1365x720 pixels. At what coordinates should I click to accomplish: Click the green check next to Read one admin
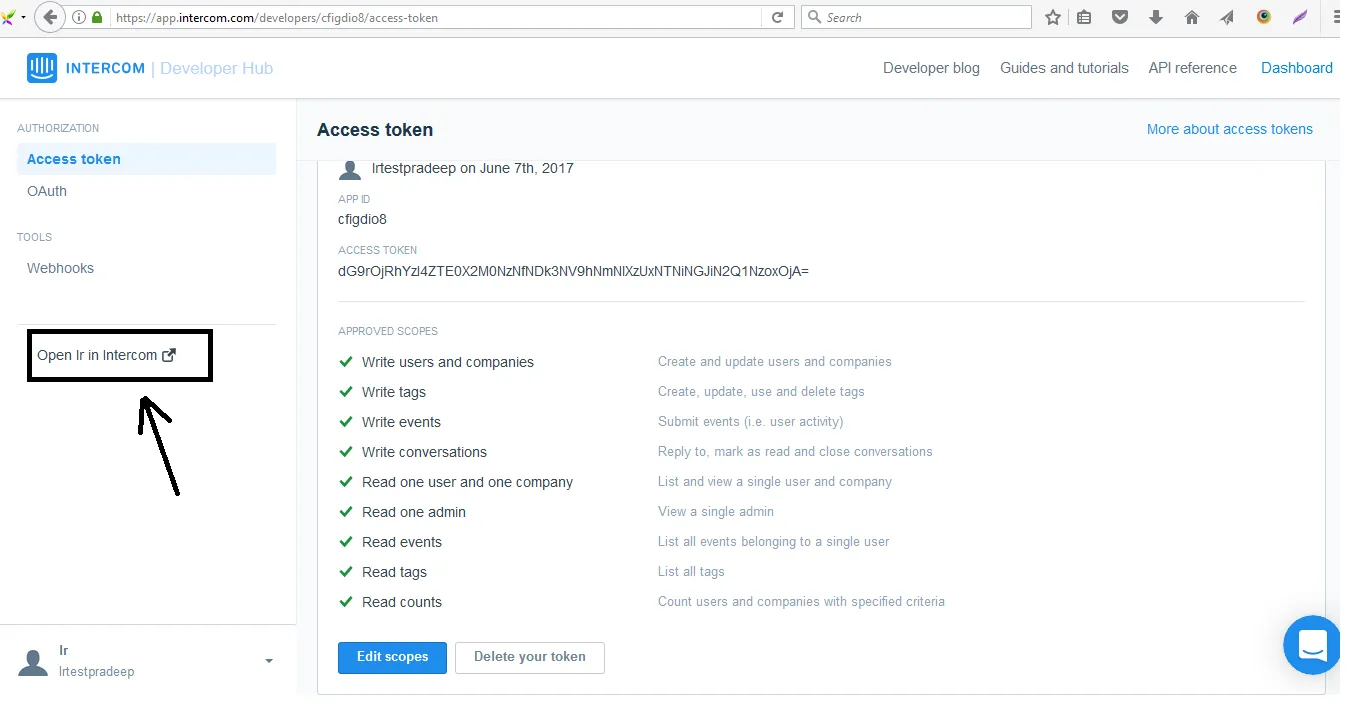pos(346,511)
